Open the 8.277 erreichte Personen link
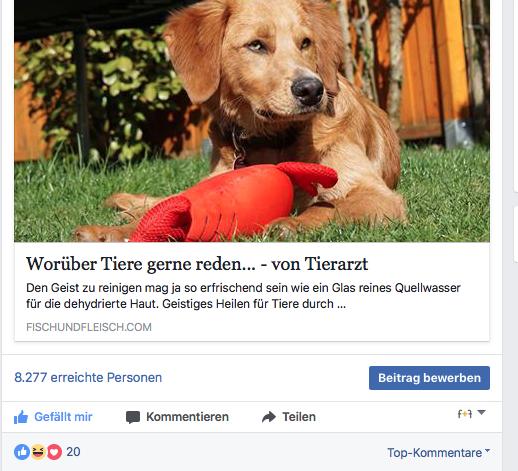Viewport: 518px width, 471px height. [x=88, y=378]
